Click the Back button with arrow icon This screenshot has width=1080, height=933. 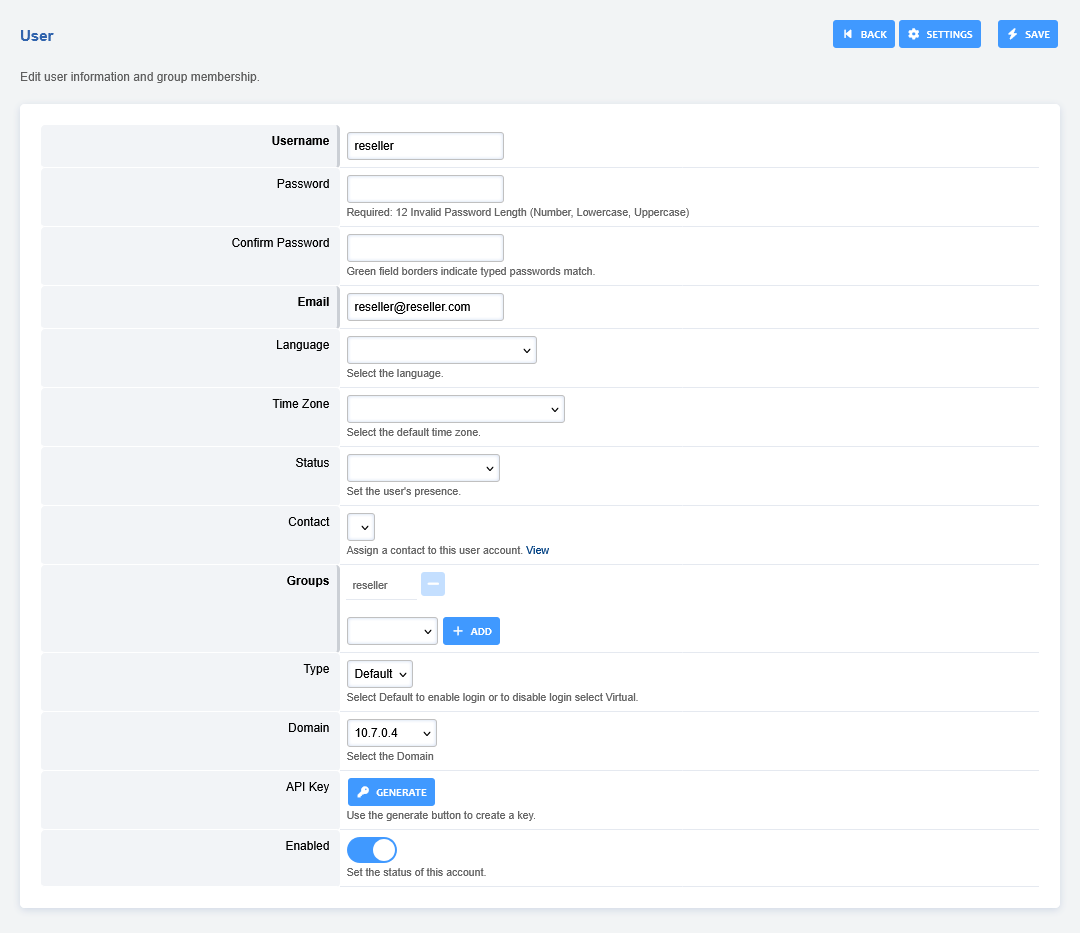[863, 34]
